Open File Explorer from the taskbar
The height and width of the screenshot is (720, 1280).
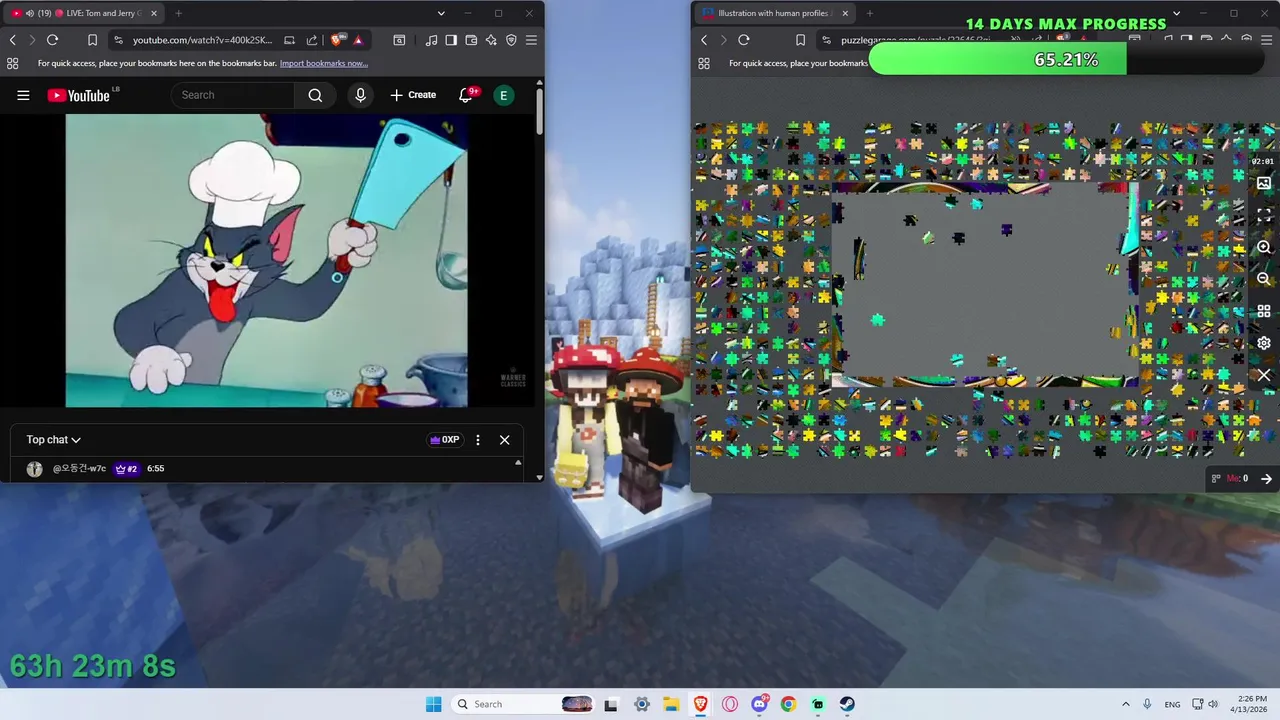tap(670, 704)
